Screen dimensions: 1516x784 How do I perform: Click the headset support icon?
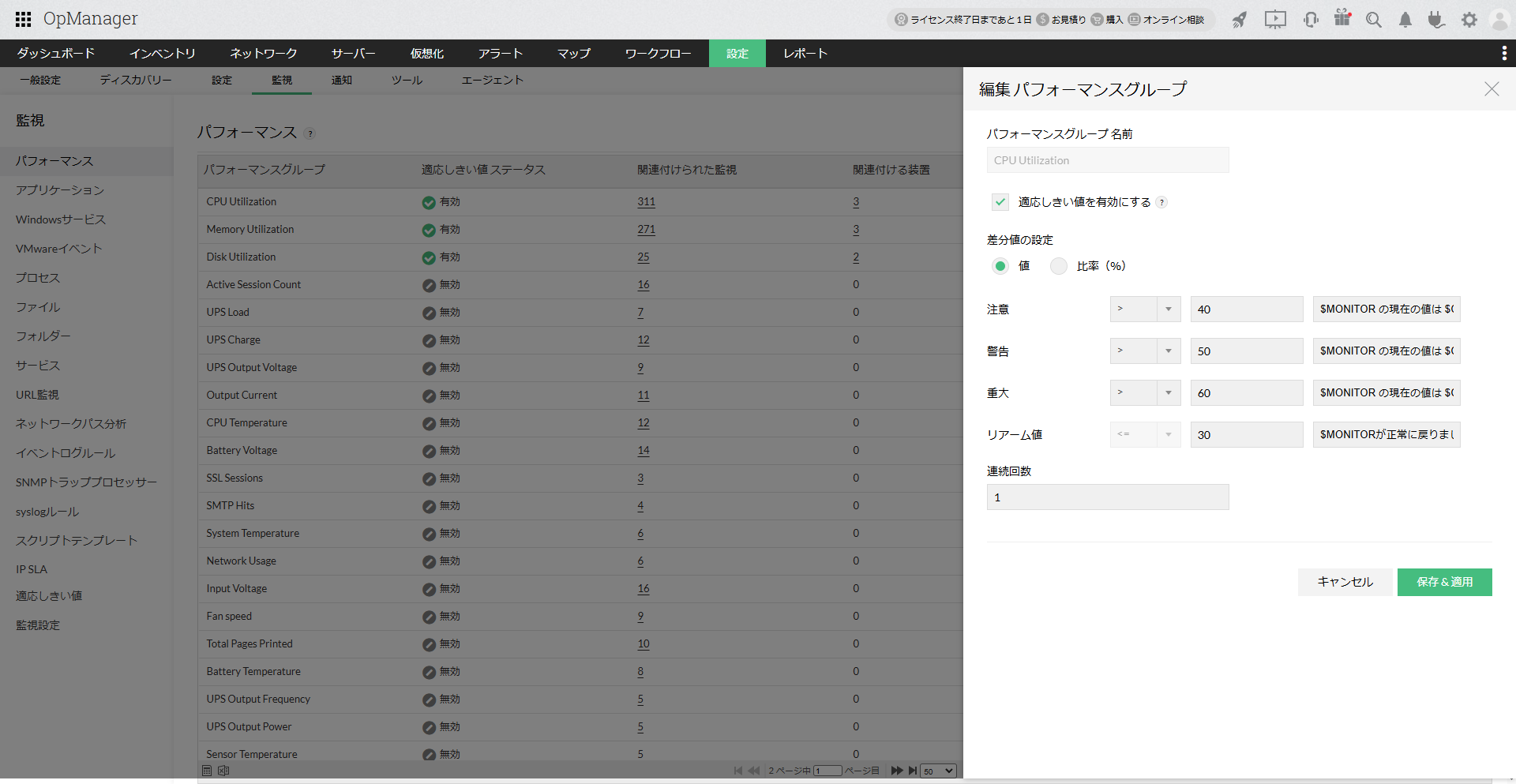[x=1311, y=20]
